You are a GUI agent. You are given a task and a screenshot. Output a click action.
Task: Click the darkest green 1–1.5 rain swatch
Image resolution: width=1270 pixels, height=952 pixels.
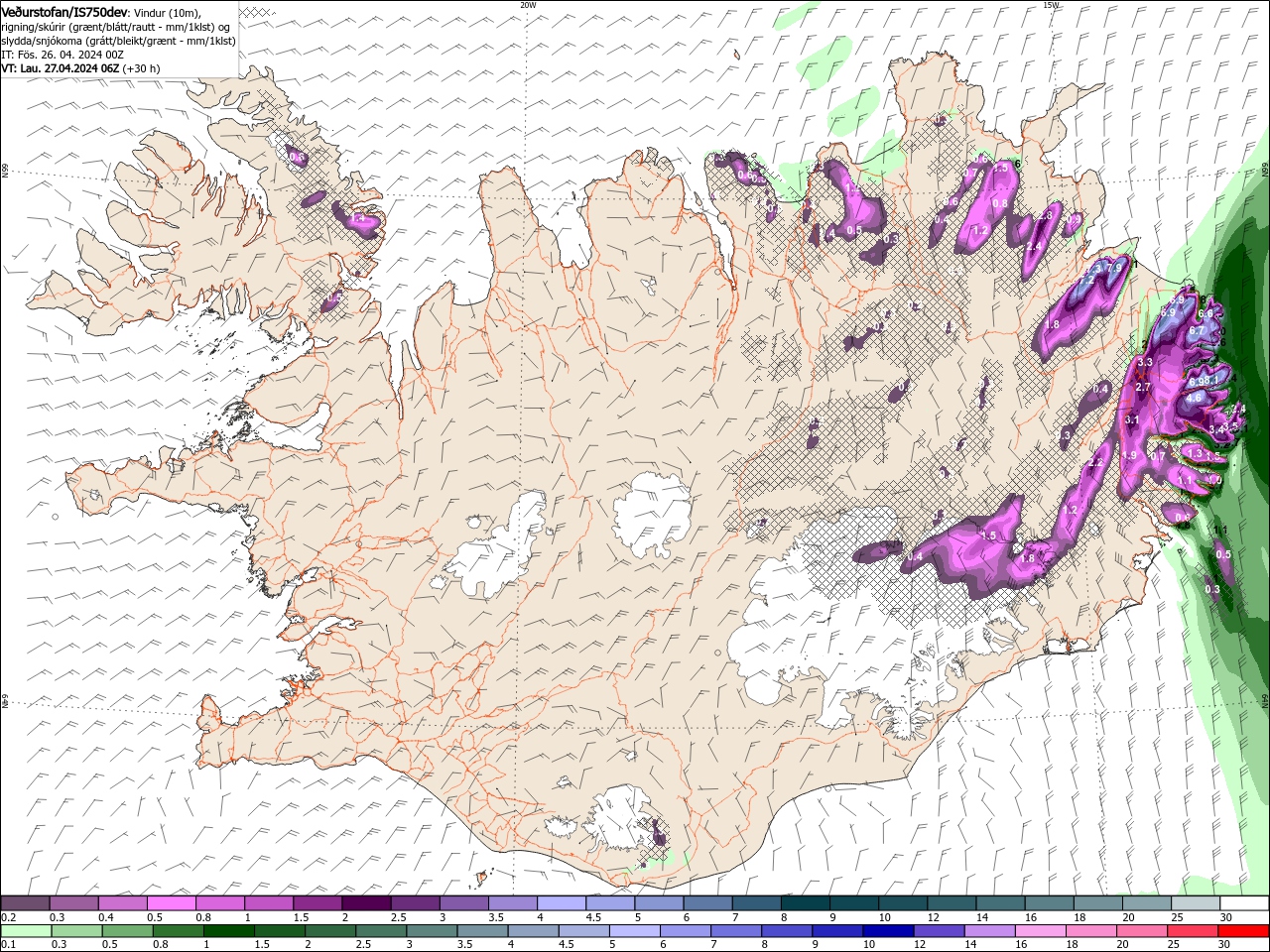pyautogui.click(x=229, y=931)
